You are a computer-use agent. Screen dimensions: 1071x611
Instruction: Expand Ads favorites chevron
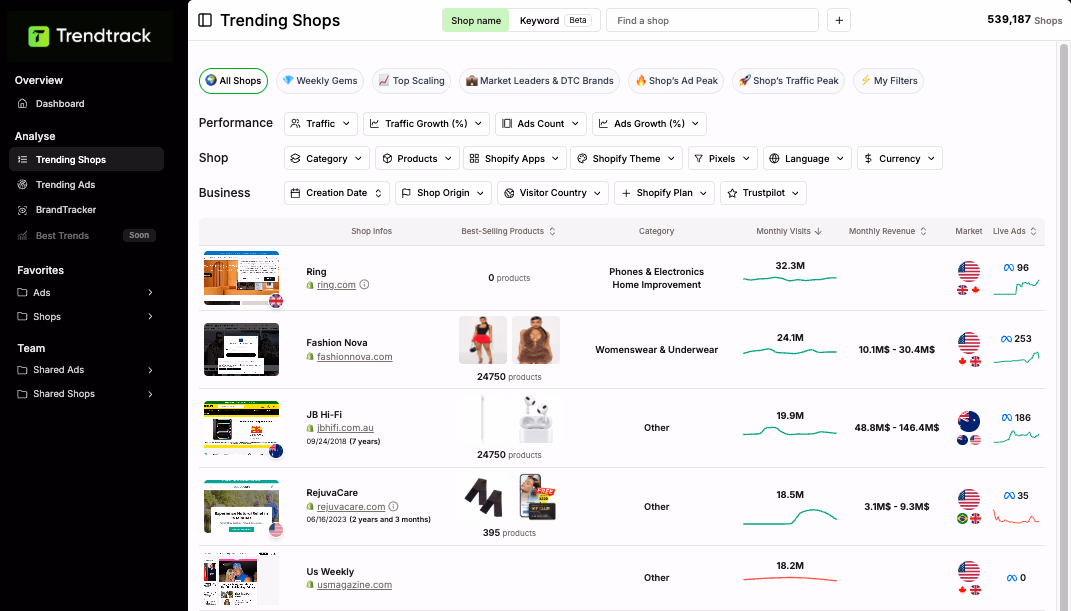point(150,292)
